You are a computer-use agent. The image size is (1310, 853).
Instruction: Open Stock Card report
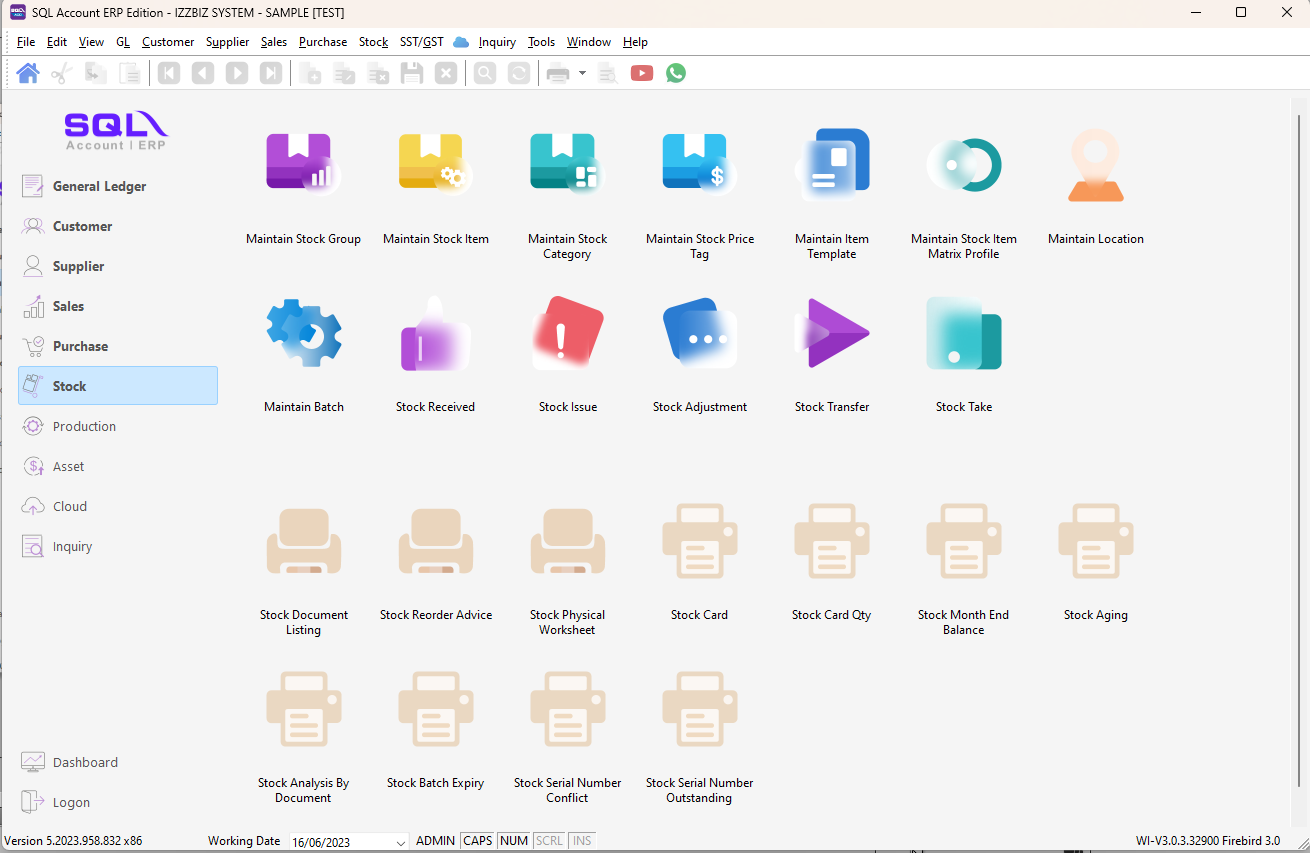click(x=700, y=541)
